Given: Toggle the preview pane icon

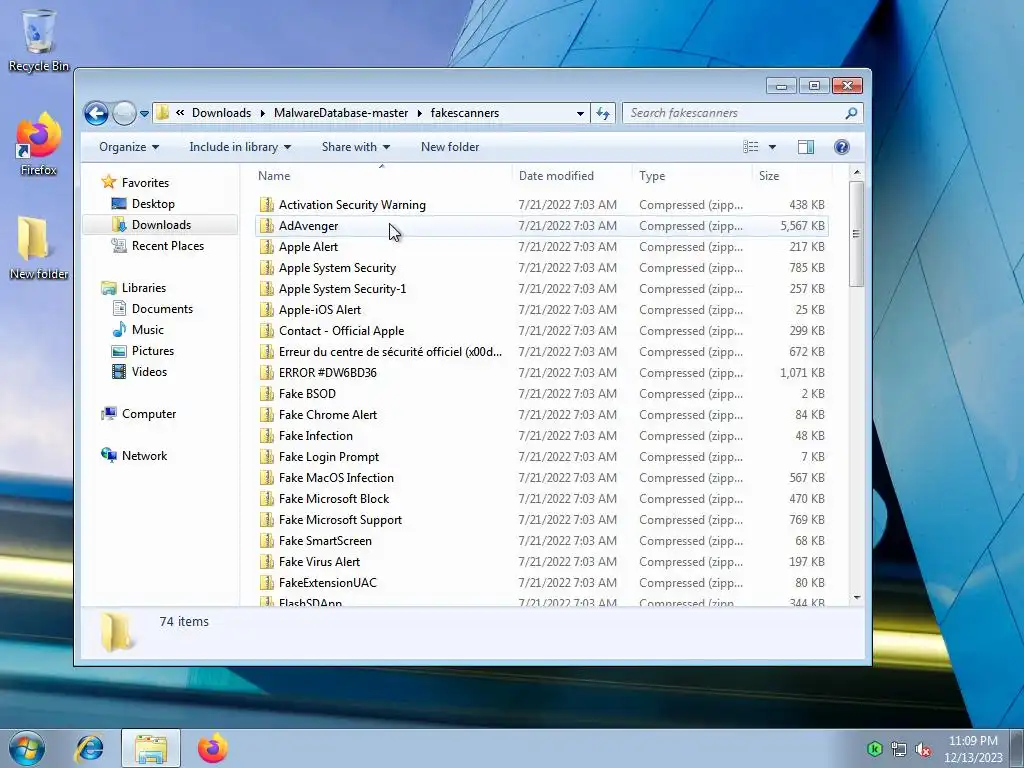Looking at the screenshot, I should 806,147.
